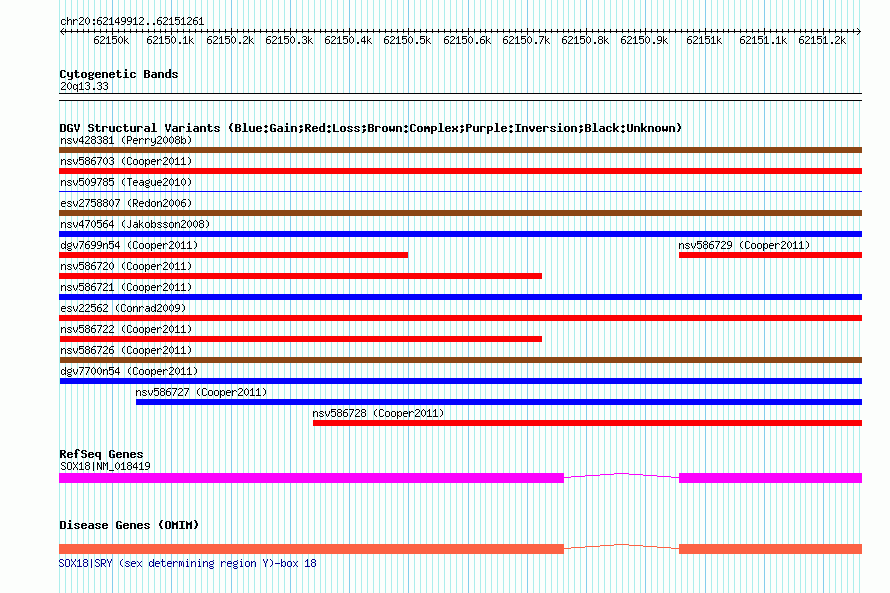Click the esv2758807 (Redon2006) label
890x593 pixels.
(x=126, y=203)
